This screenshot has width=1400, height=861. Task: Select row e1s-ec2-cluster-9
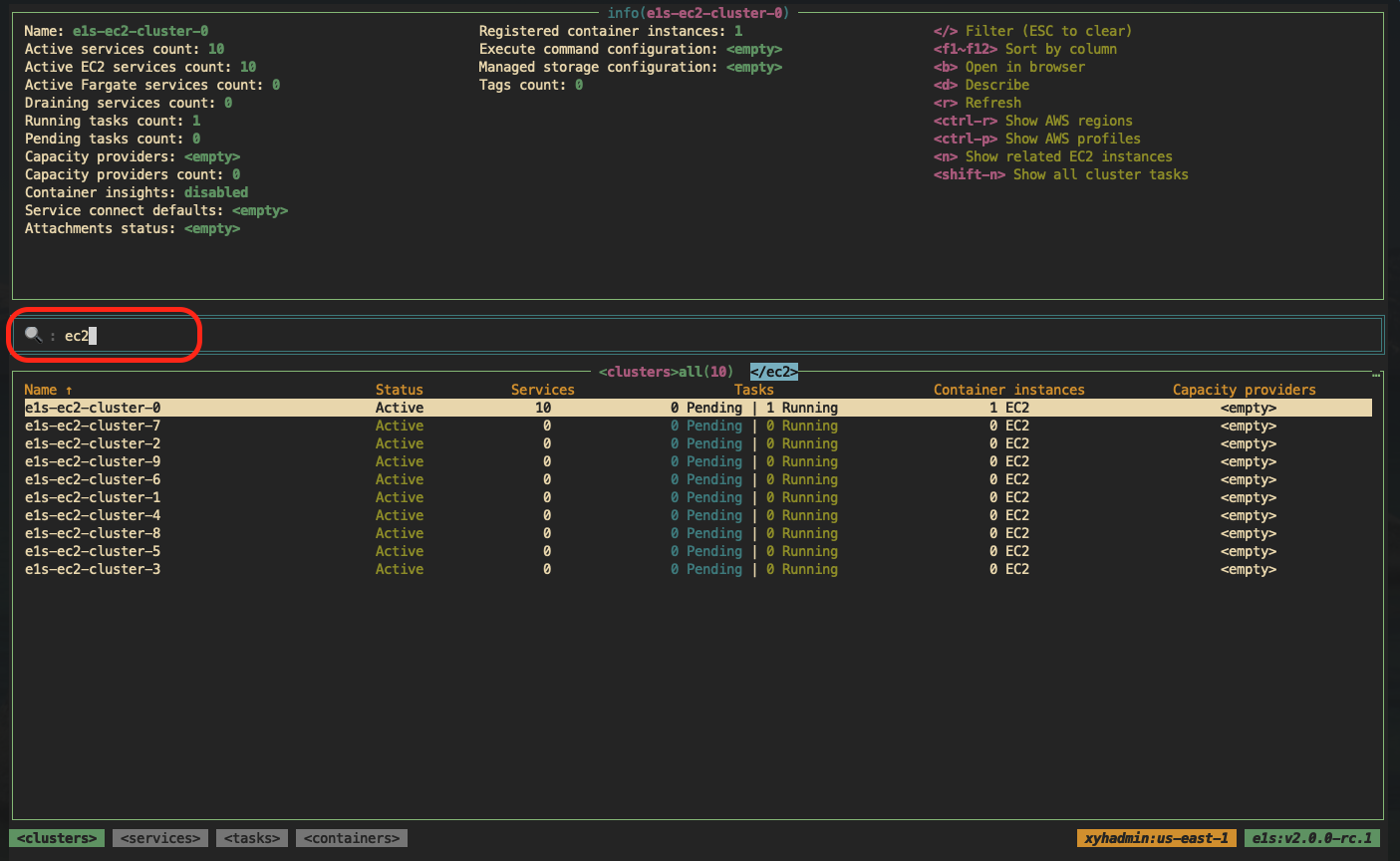tap(698, 461)
